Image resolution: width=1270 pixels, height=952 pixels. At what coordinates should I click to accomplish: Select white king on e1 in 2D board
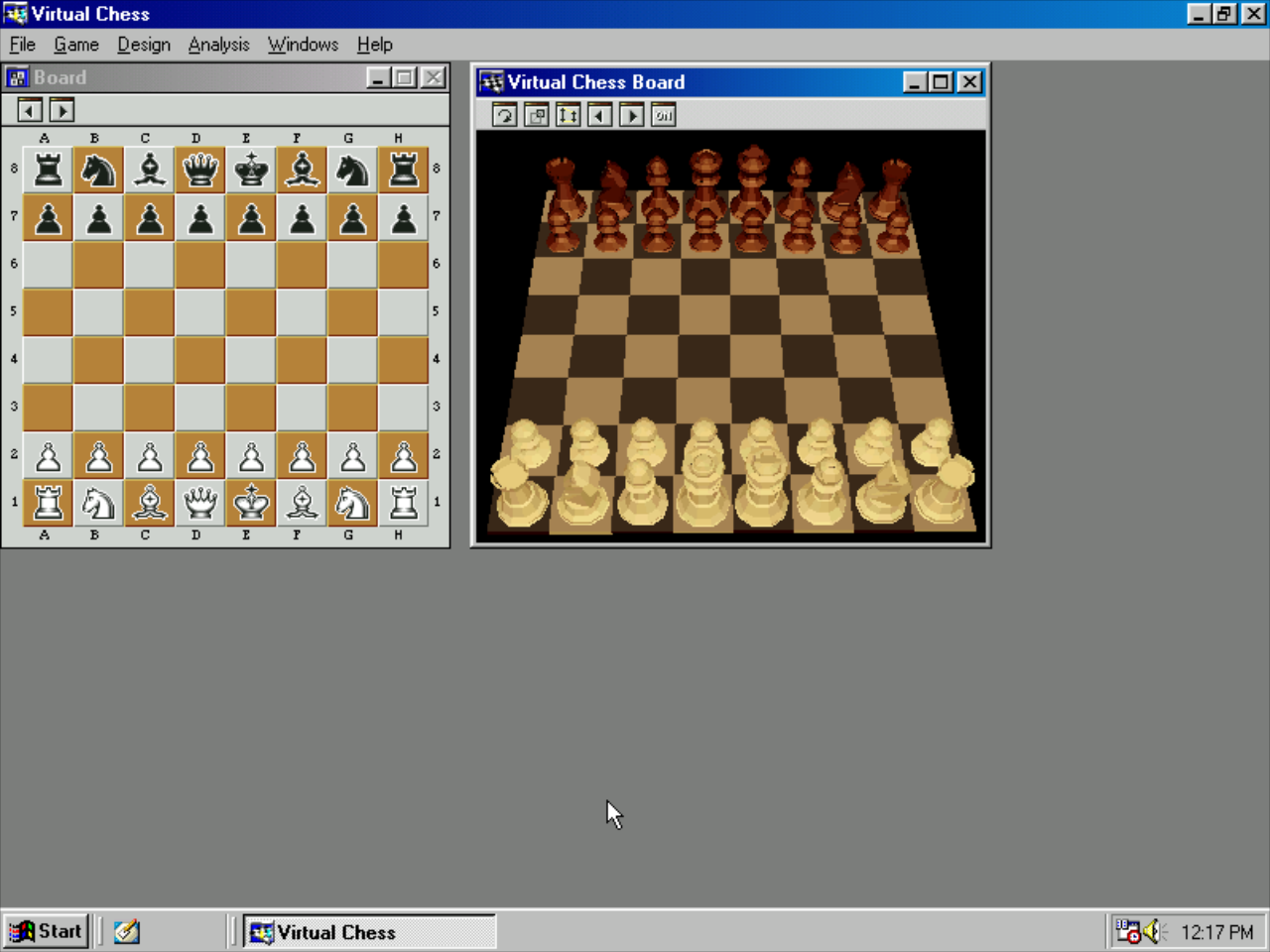(251, 503)
